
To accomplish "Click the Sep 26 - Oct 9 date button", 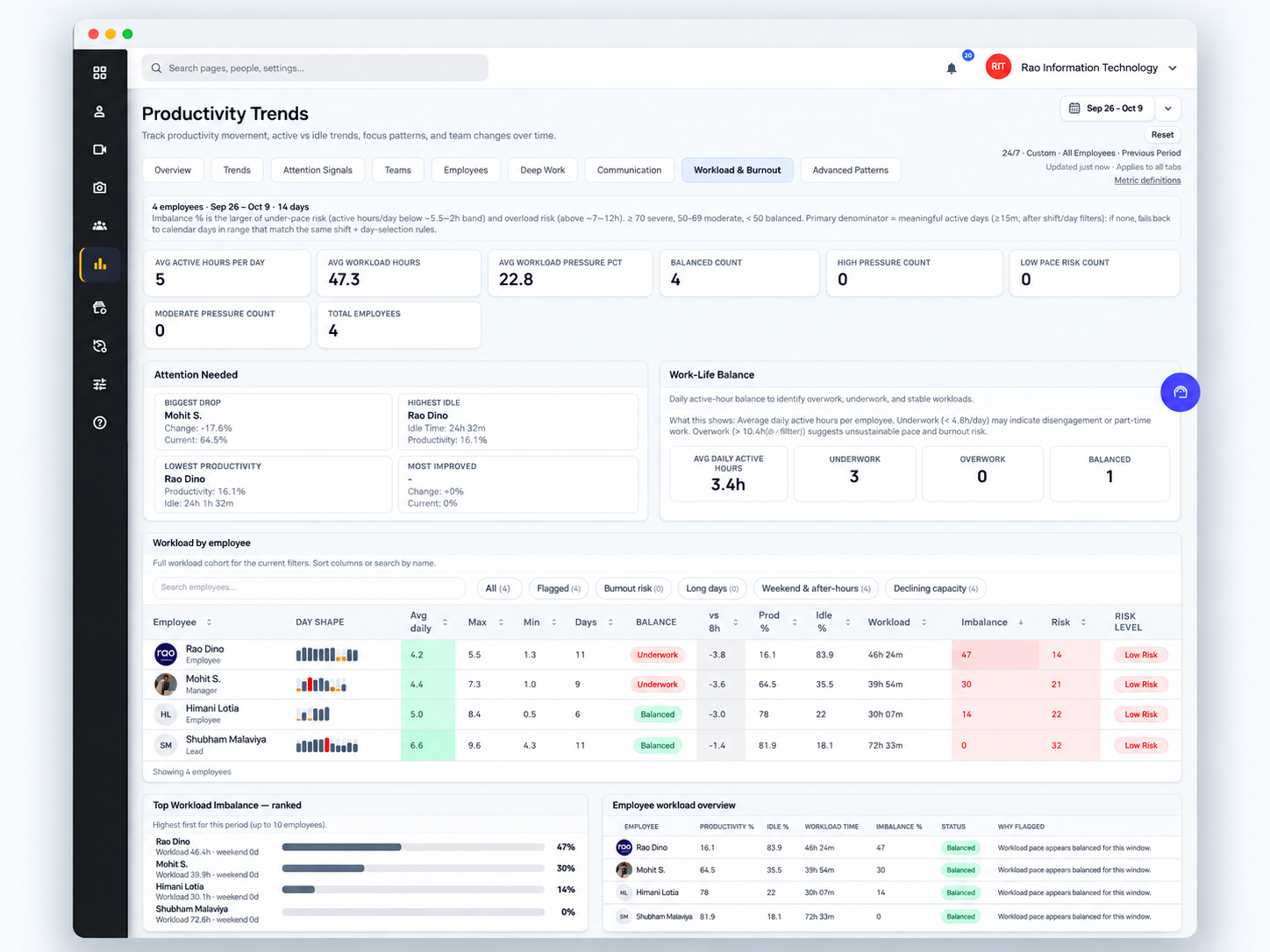I will (1109, 109).
